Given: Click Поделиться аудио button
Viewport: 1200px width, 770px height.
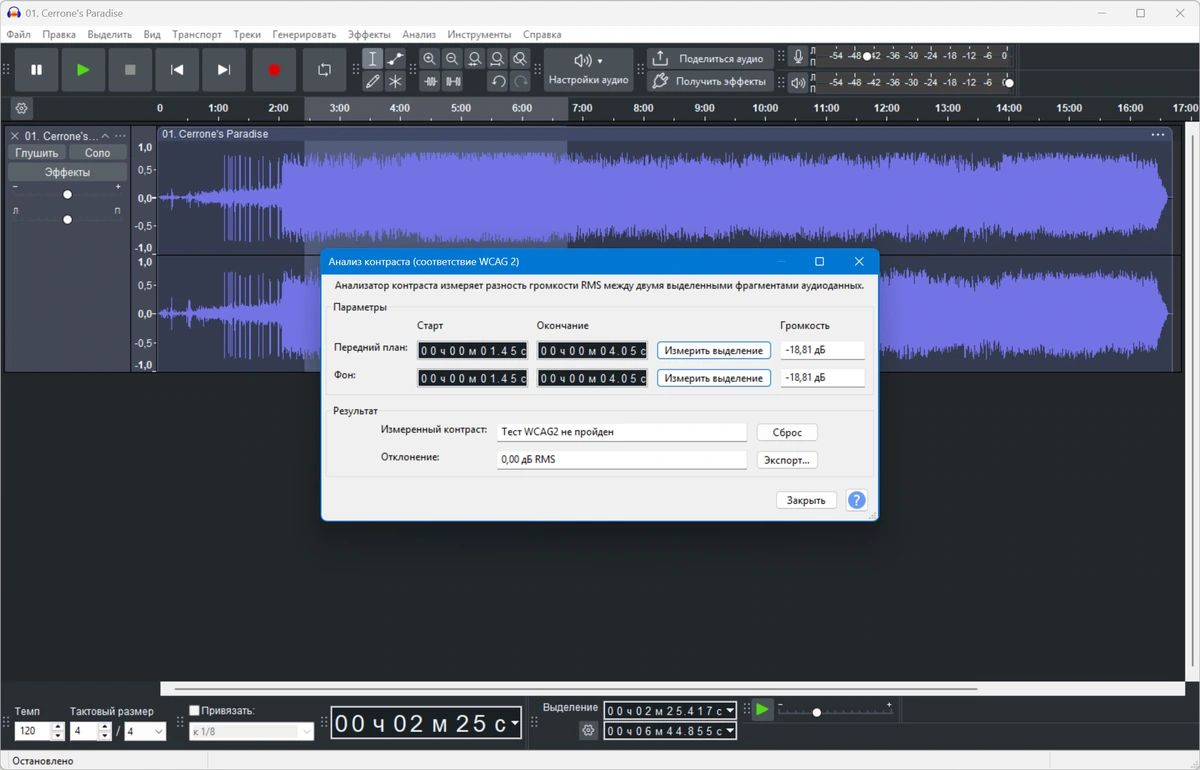Looking at the screenshot, I should (710, 59).
